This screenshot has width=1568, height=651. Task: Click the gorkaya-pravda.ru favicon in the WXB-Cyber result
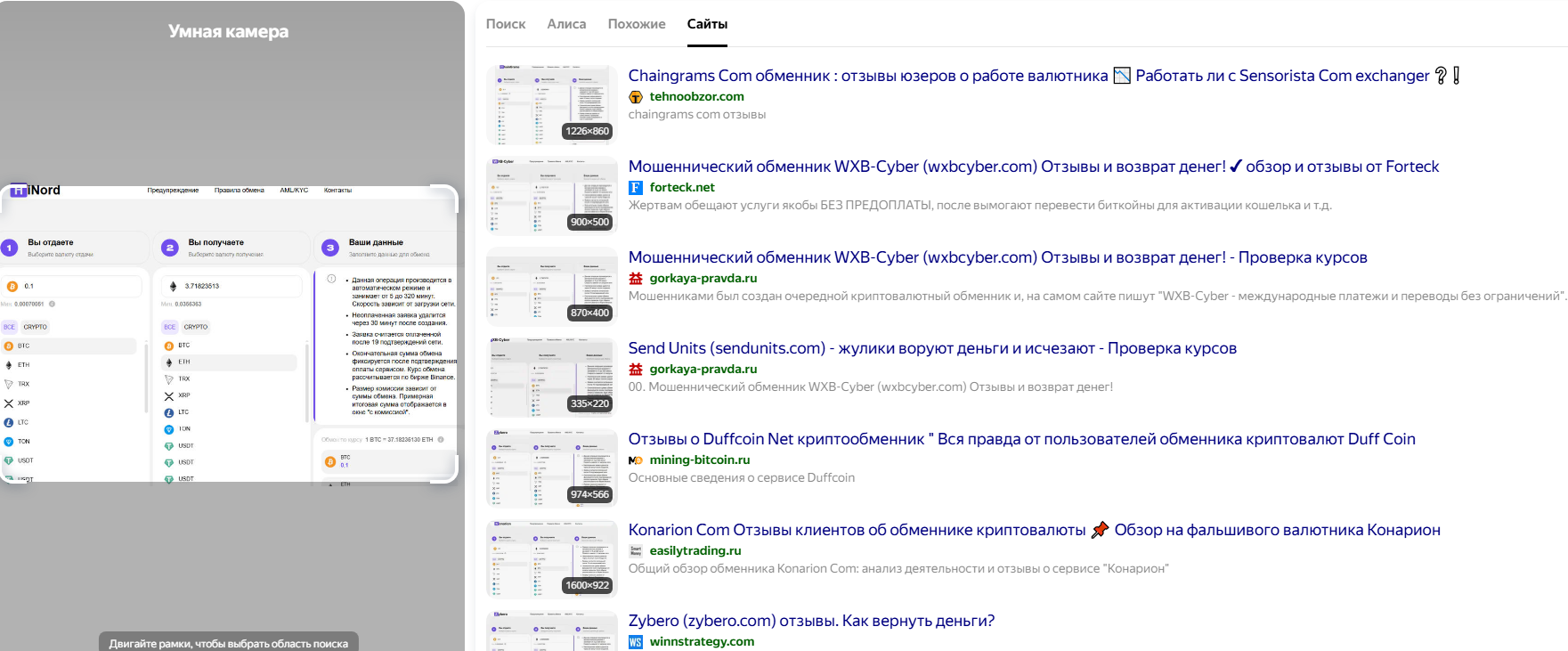(636, 279)
